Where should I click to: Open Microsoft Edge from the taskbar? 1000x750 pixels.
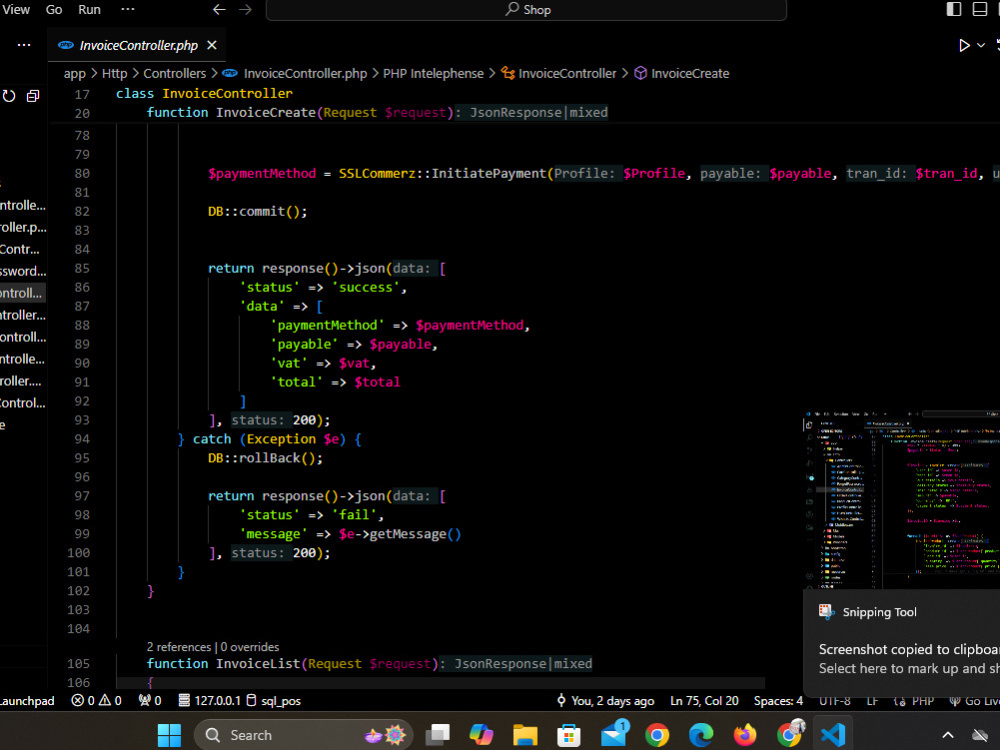pos(701,735)
